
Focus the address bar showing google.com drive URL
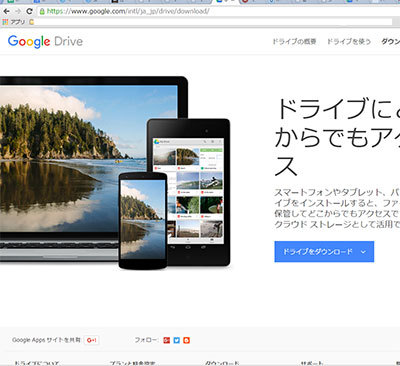(x=218, y=11)
